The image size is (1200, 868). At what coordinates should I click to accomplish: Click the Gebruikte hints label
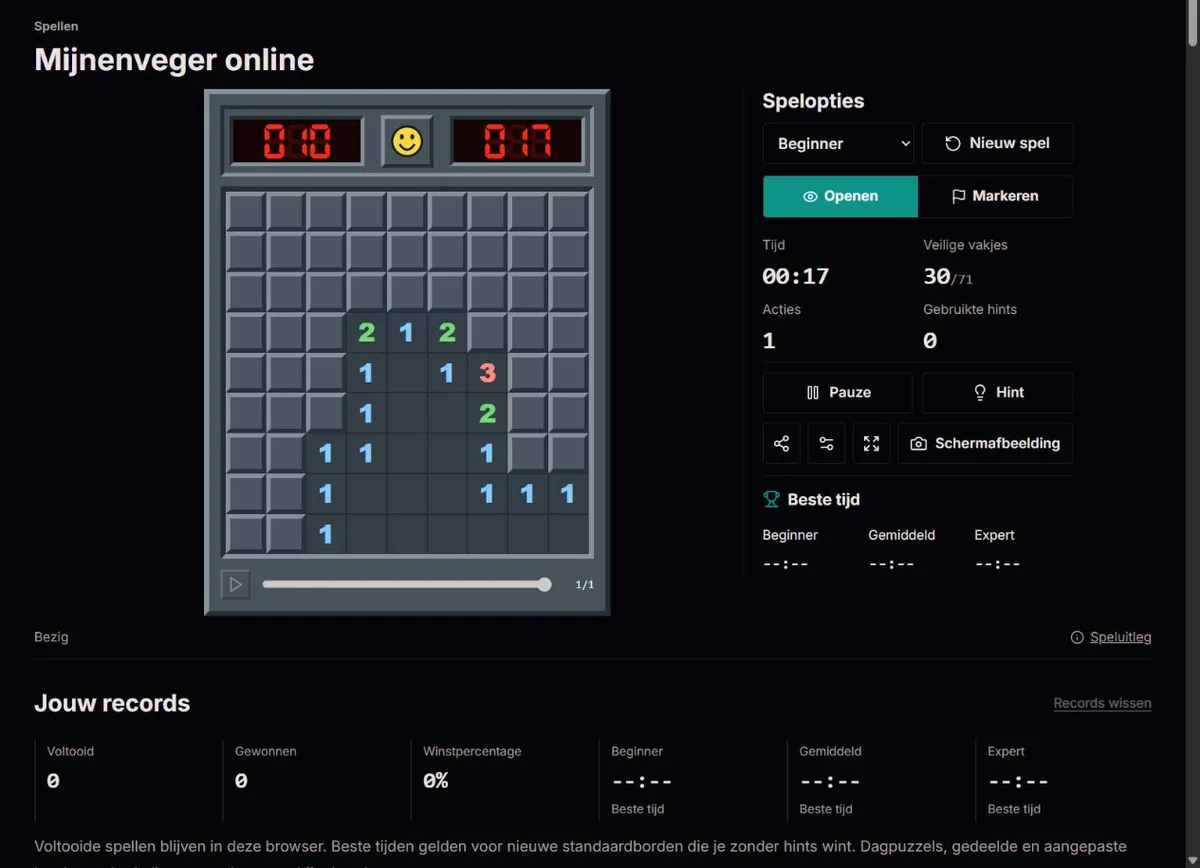[x=970, y=310]
